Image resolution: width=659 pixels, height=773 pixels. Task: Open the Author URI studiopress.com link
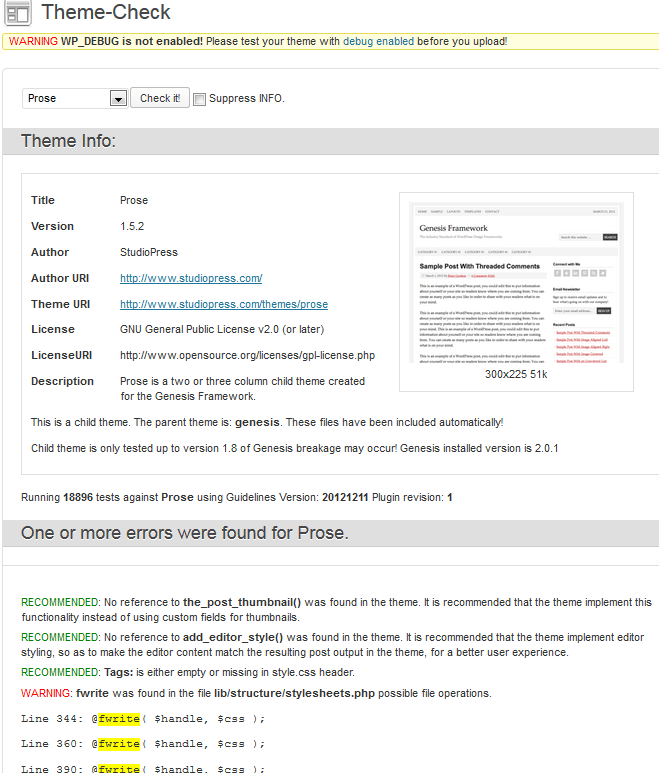coord(191,278)
